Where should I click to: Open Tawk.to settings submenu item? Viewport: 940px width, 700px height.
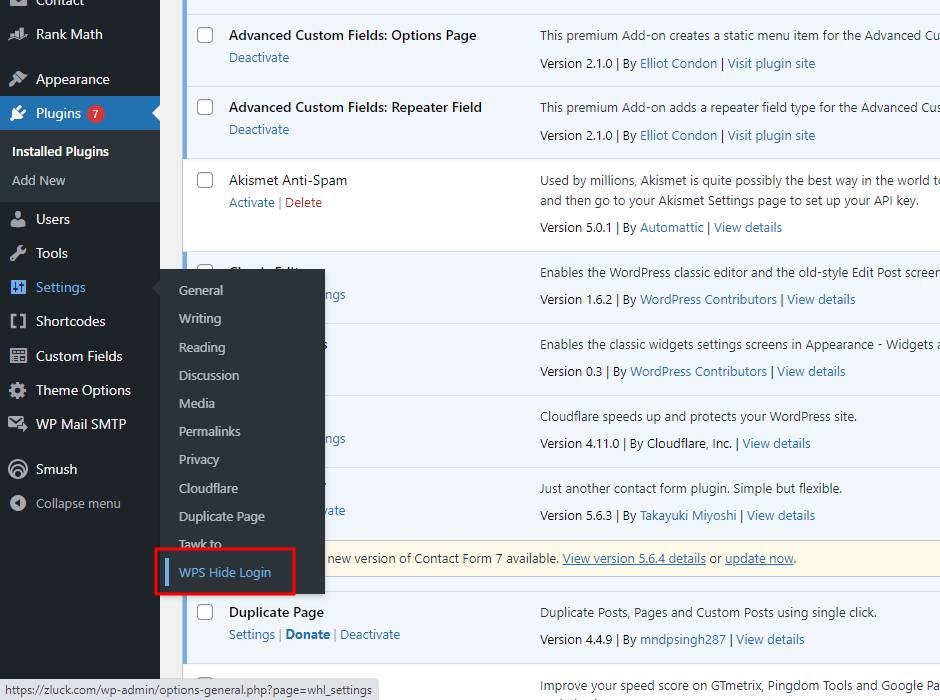point(200,544)
